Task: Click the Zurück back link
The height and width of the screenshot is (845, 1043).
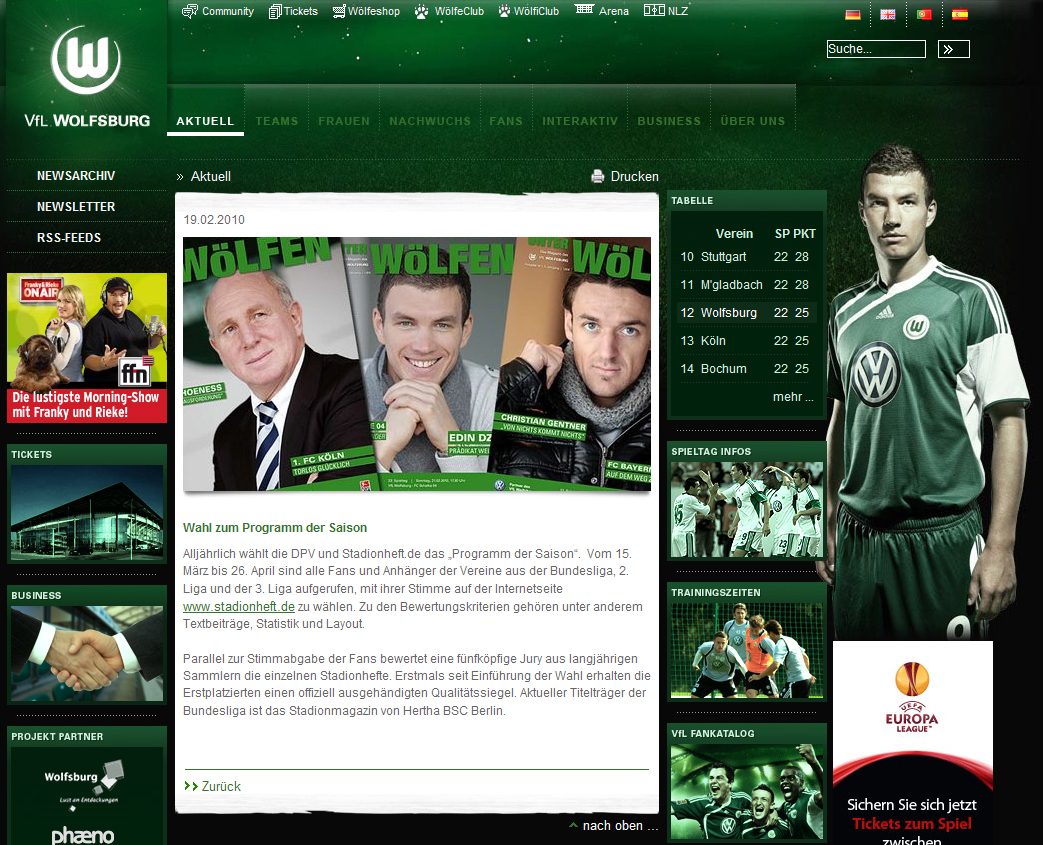Action: pos(220,787)
